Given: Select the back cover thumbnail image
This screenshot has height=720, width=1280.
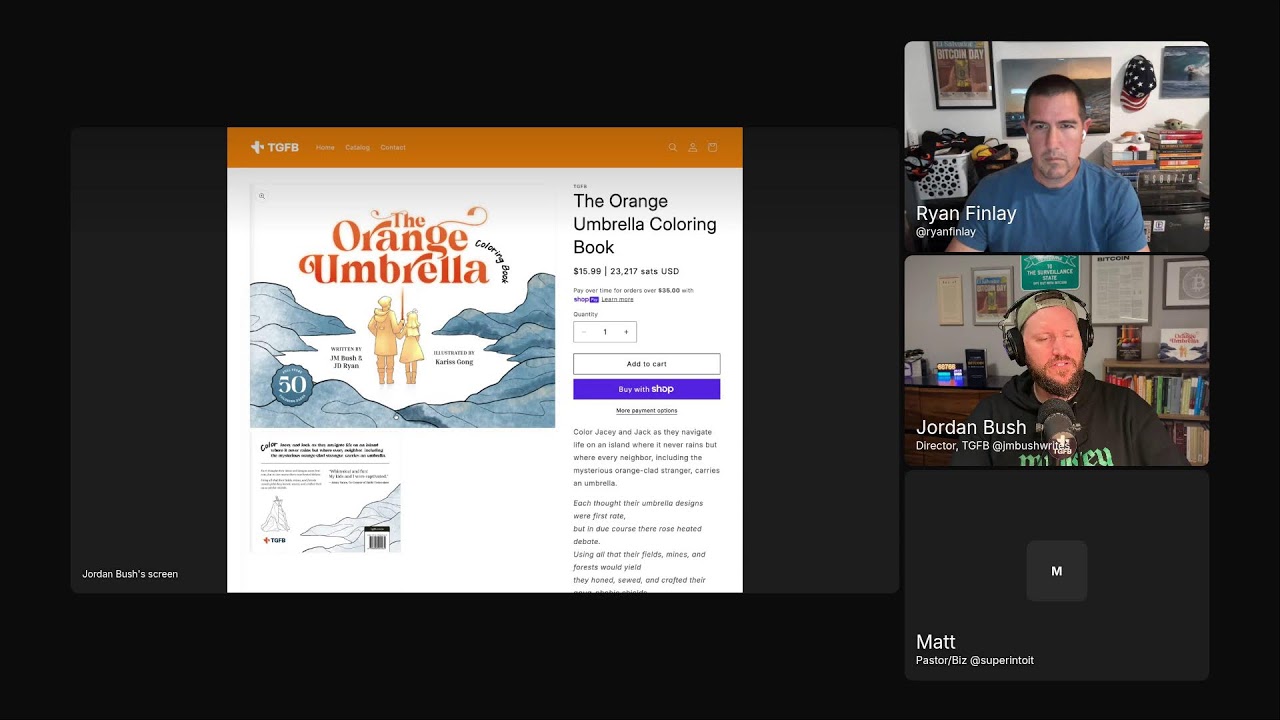Looking at the screenshot, I should [325, 493].
